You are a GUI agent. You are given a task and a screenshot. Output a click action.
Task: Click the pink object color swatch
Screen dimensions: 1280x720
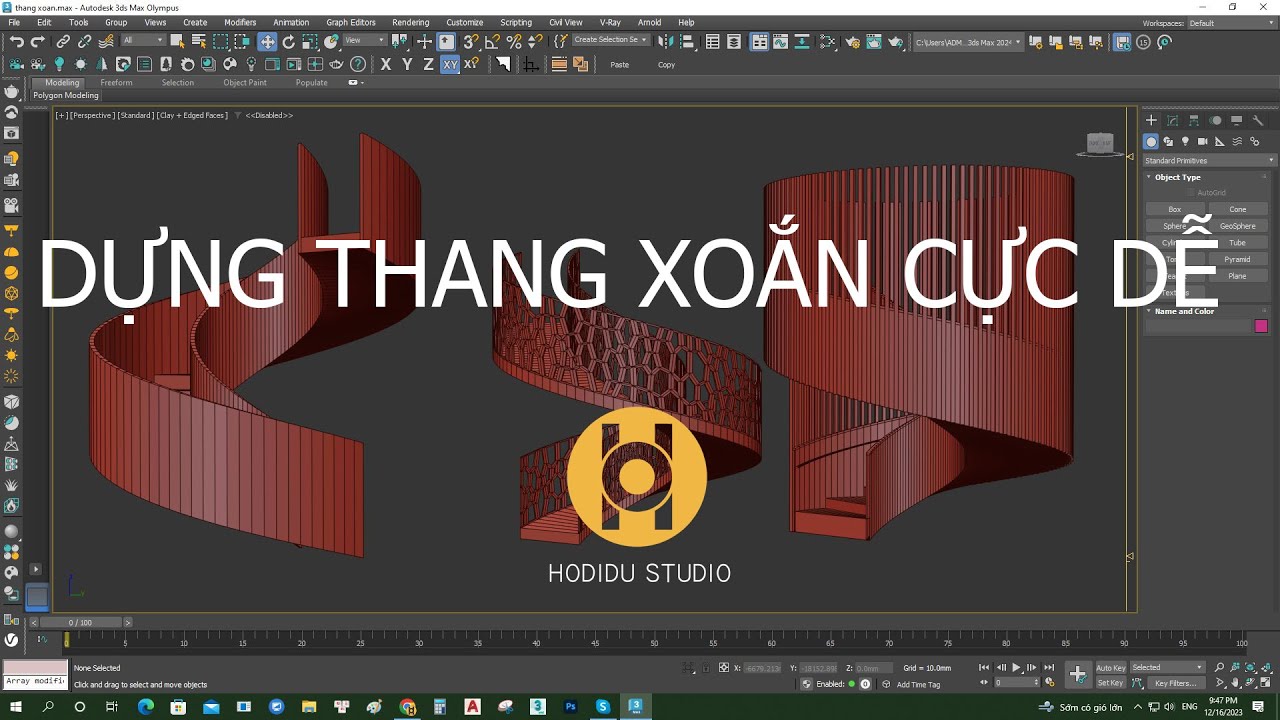(1261, 326)
